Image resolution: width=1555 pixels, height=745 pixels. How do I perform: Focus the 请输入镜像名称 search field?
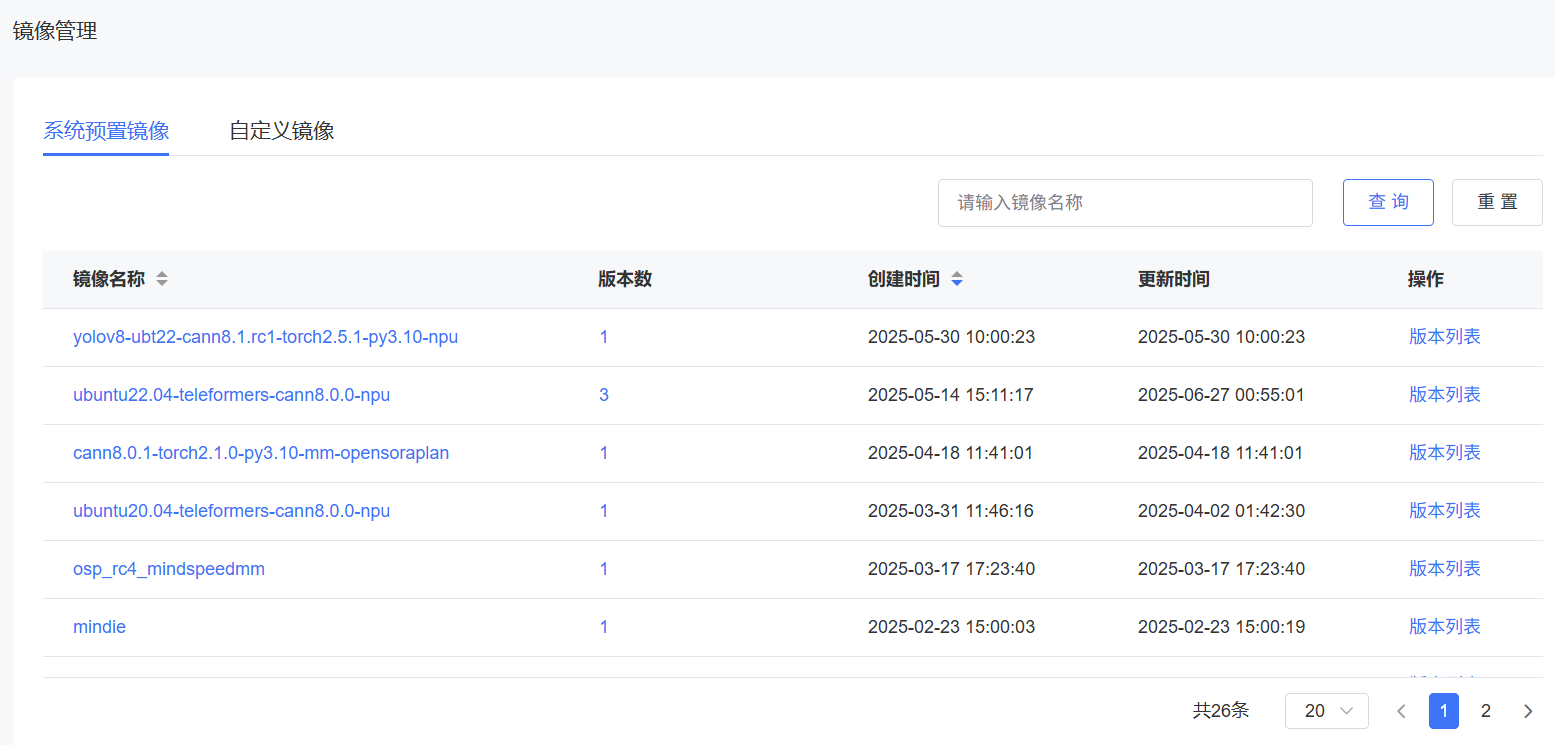[1124, 203]
